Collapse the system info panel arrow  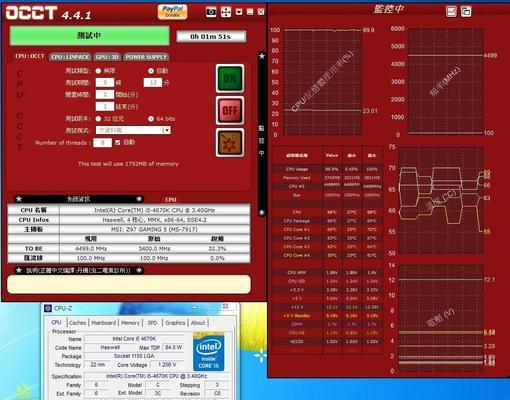click(x=139, y=199)
